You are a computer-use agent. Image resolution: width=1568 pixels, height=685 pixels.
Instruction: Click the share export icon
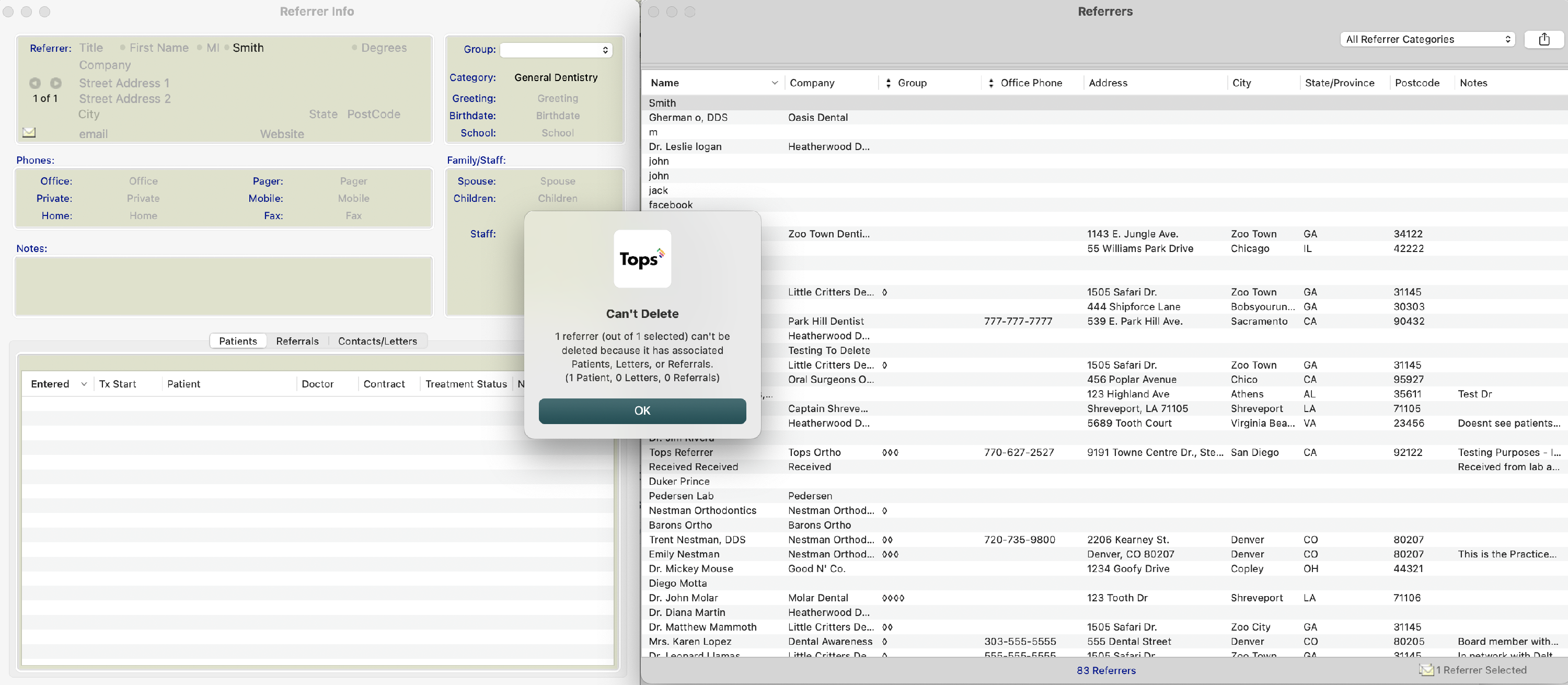(1543, 40)
